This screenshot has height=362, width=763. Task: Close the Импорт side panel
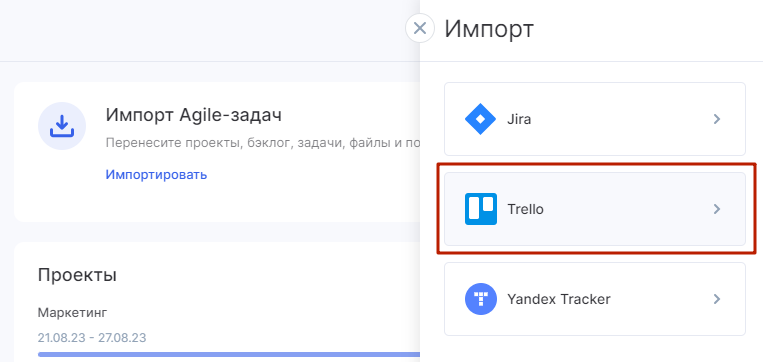(x=419, y=29)
